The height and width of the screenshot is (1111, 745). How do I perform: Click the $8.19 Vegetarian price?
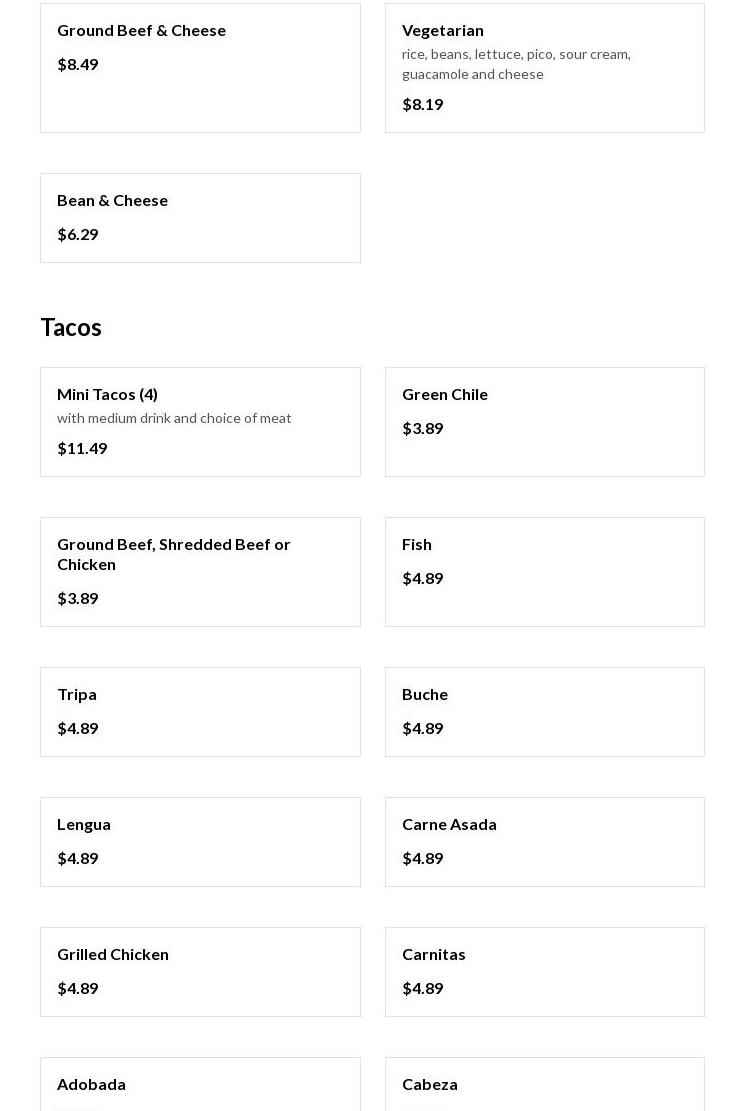pyautogui.click(x=422, y=104)
